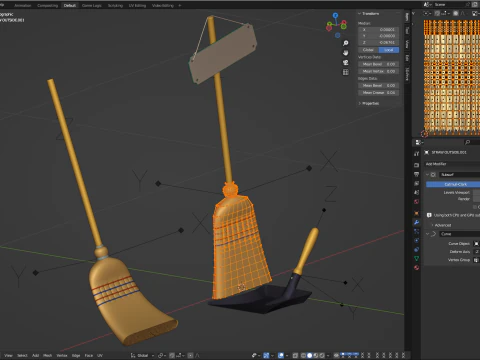Switch to the UV Editing workspace tab

pos(137,5)
